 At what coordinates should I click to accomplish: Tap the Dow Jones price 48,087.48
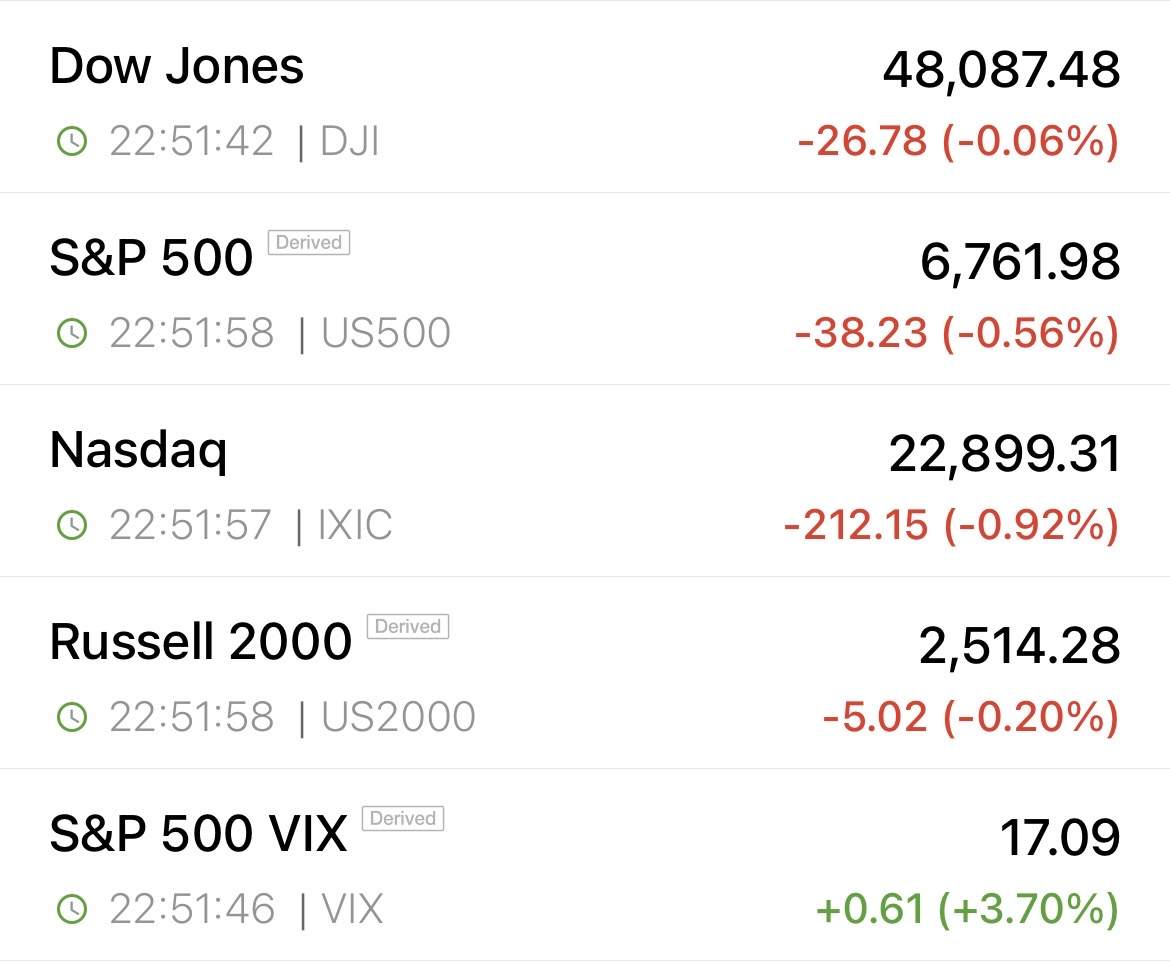click(1001, 70)
